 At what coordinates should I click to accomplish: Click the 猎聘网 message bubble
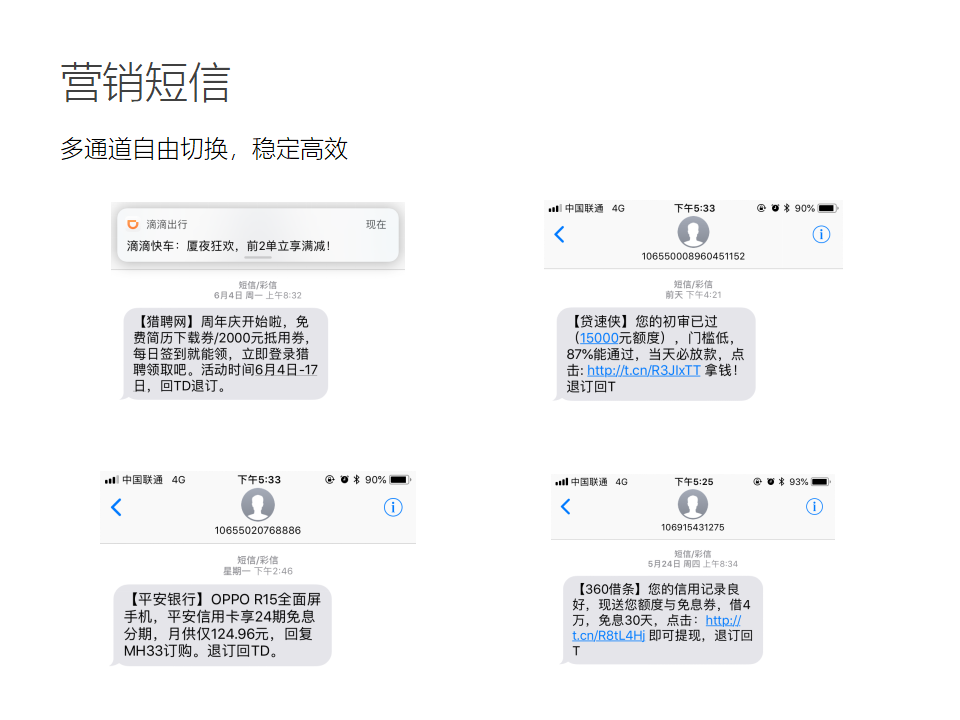click(225, 354)
